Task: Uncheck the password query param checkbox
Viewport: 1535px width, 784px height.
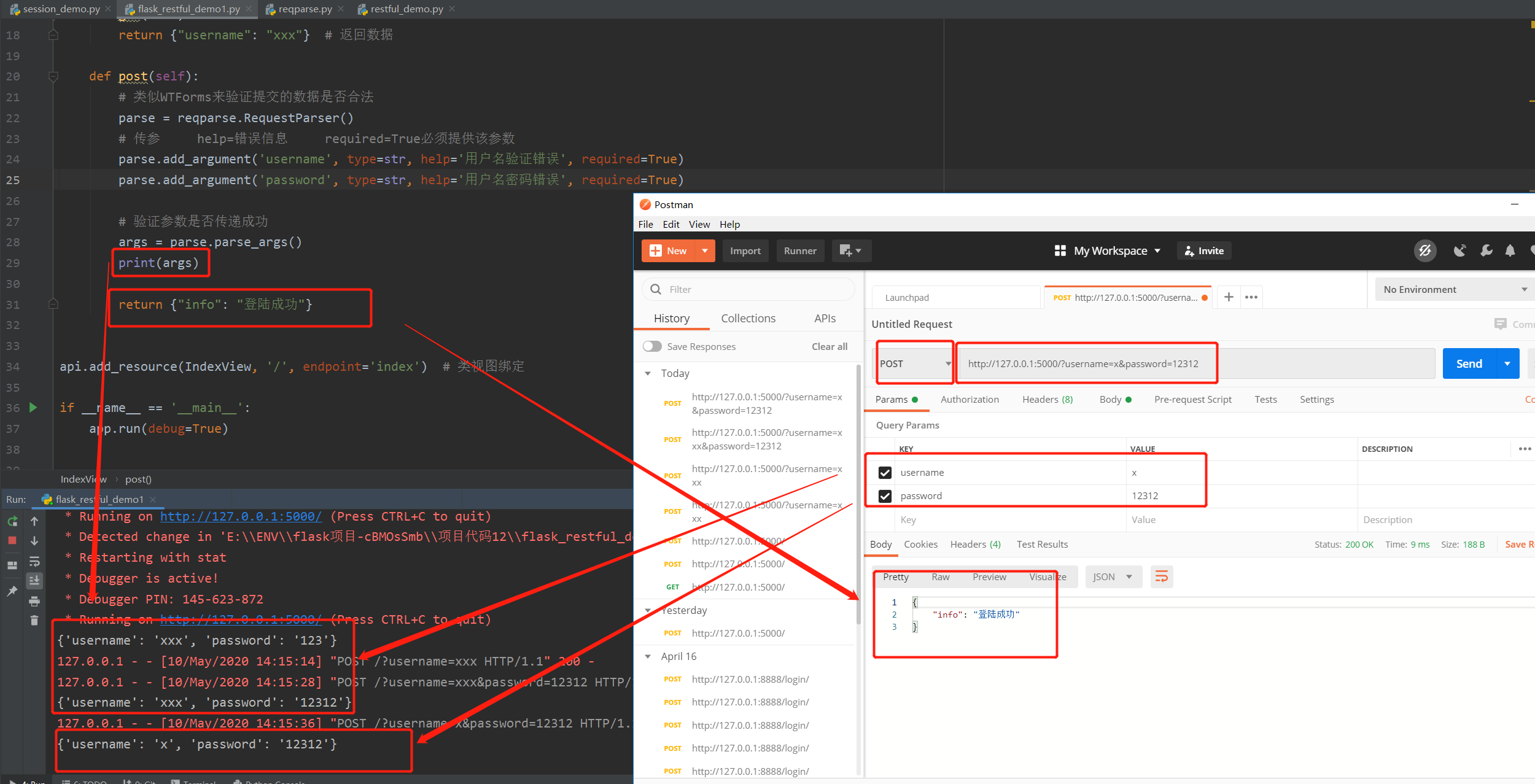Action: coord(885,495)
